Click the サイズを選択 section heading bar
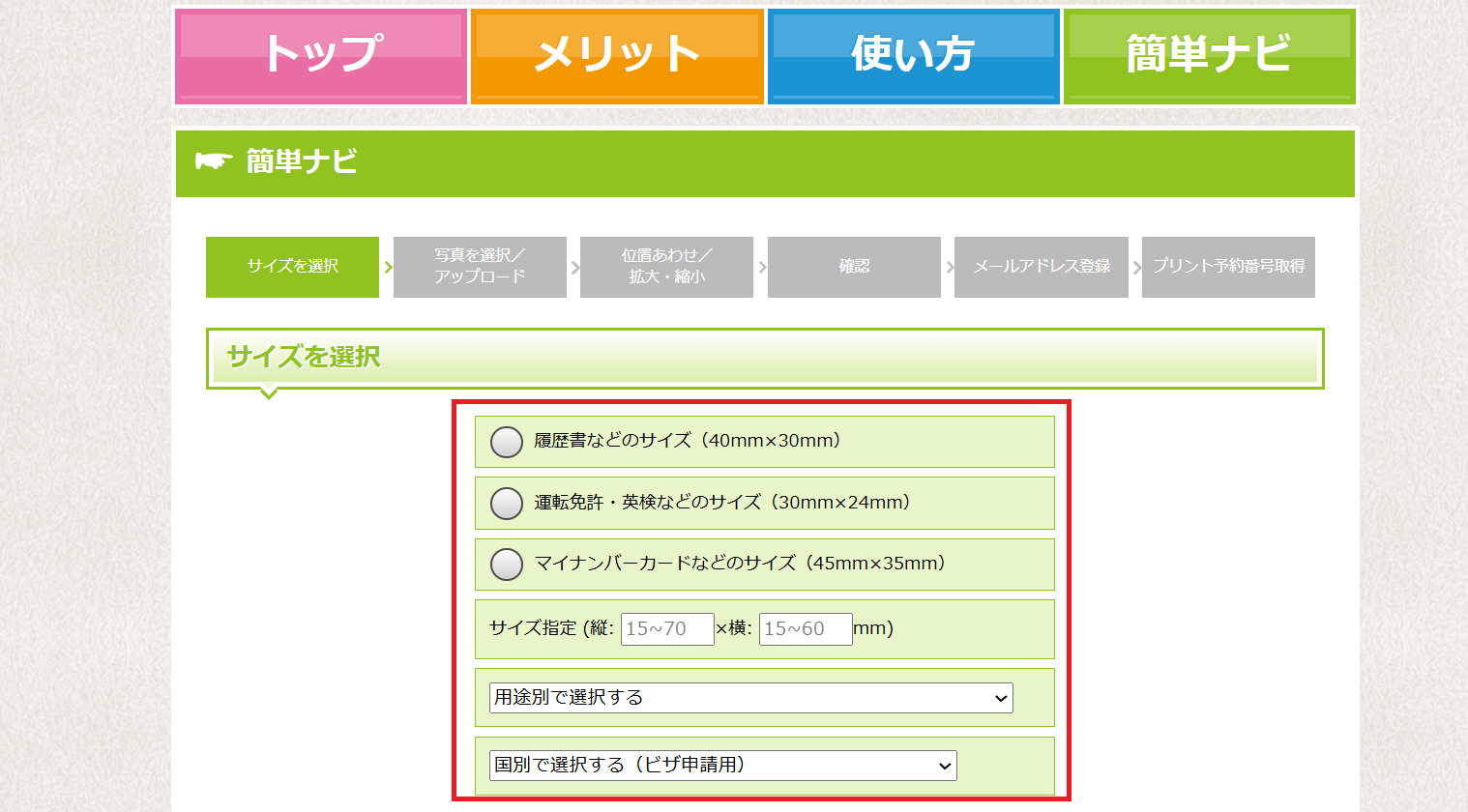 [x=764, y=358]
